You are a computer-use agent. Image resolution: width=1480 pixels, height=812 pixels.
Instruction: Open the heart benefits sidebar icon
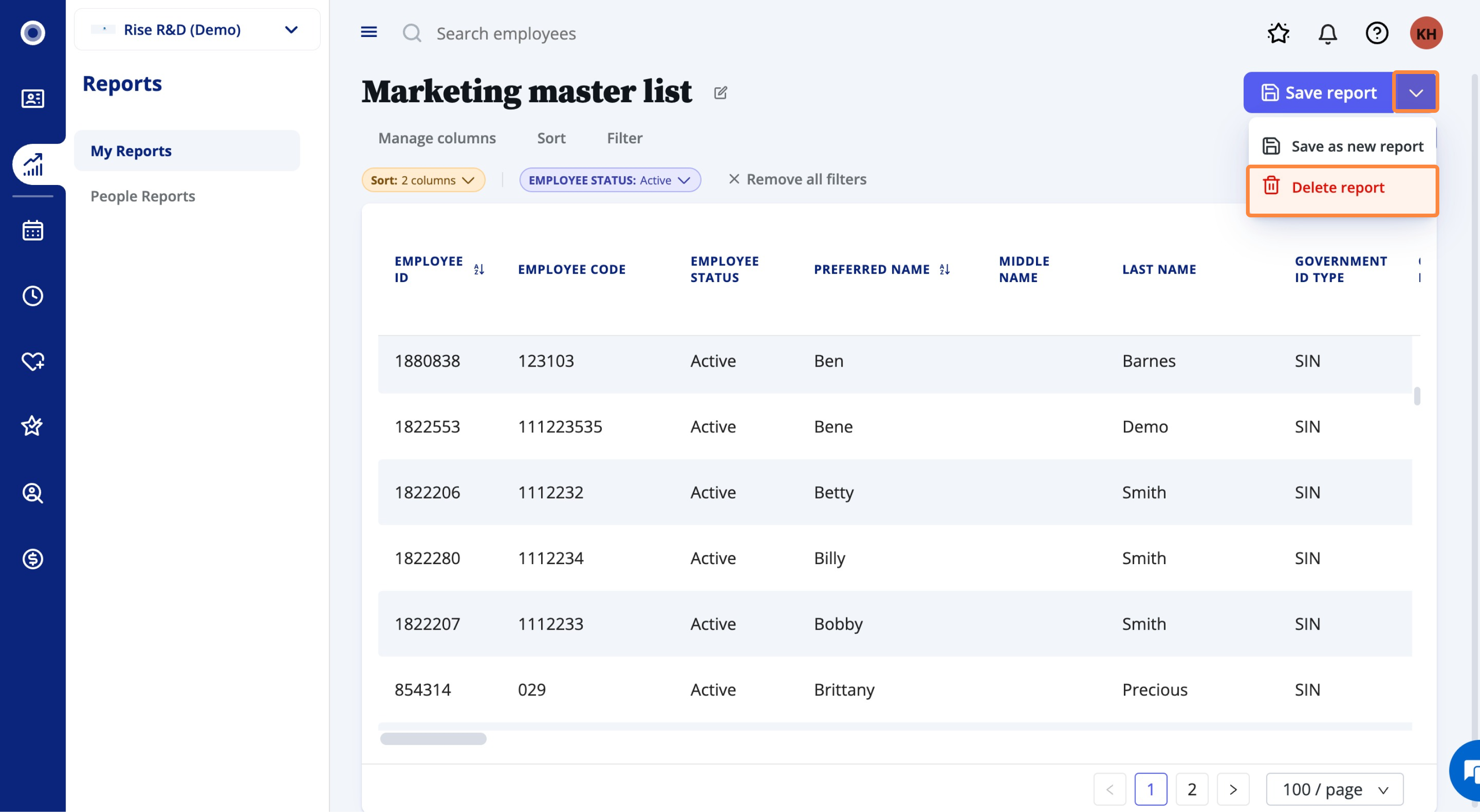[x=33, y=361]
